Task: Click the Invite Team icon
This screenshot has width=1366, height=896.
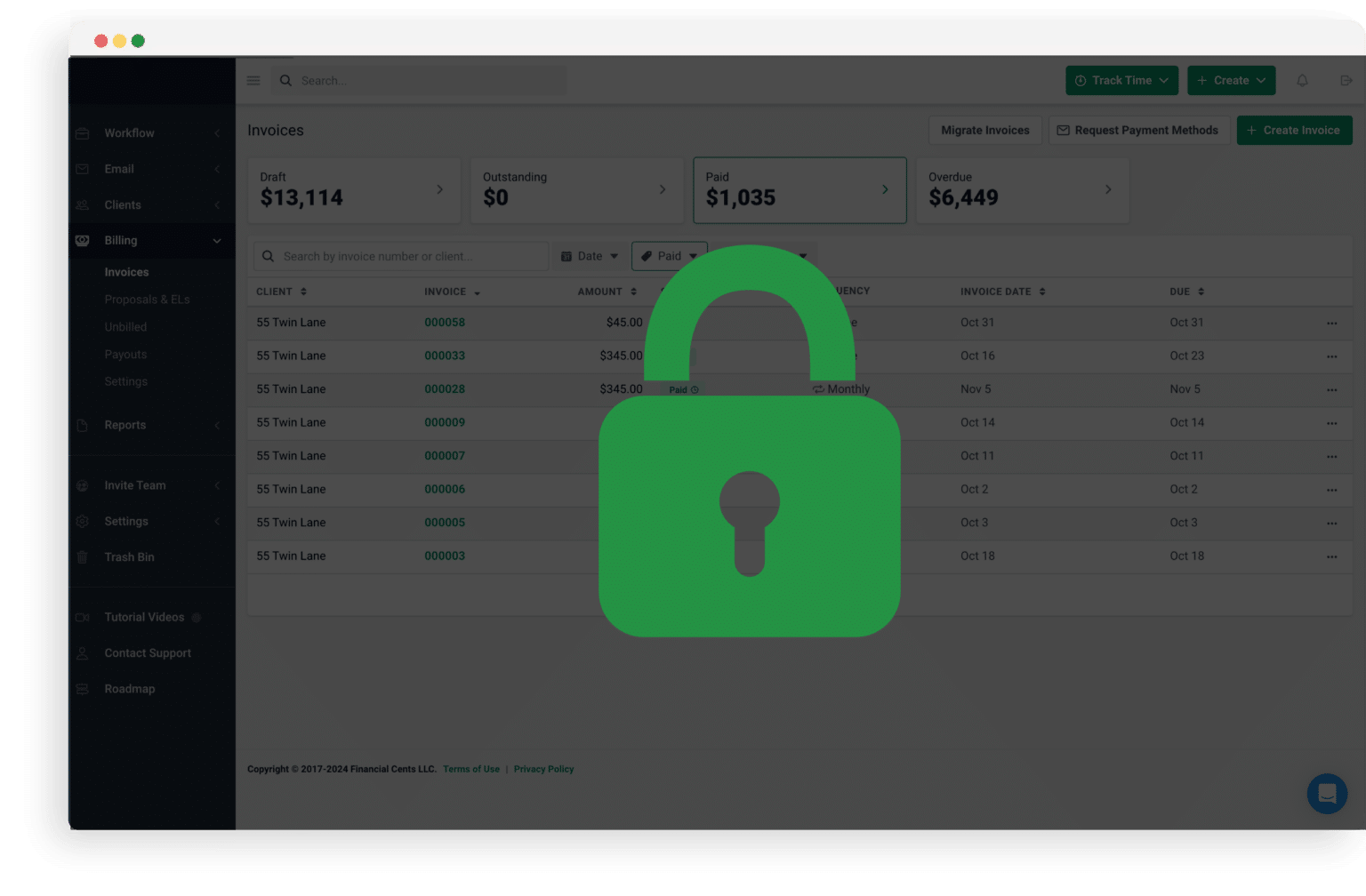Action: (83, 486)
